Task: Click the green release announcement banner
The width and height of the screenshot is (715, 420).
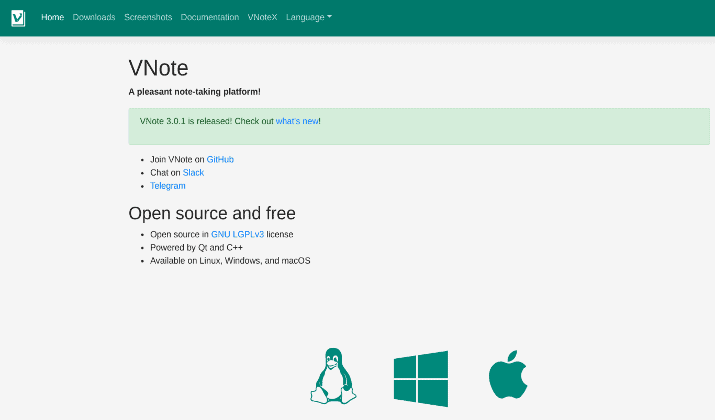Action: (419, 126)
